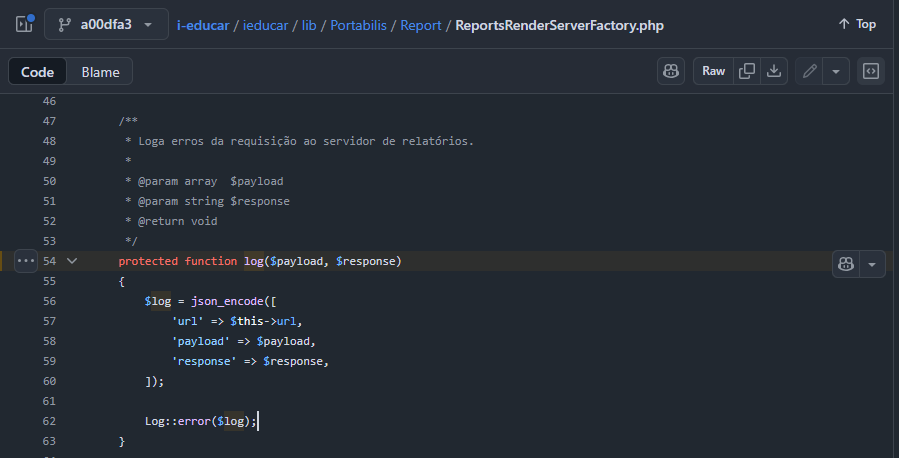
Task: Open the a00dfa3 branch selector dropdown
Action: tap(107, 24)
